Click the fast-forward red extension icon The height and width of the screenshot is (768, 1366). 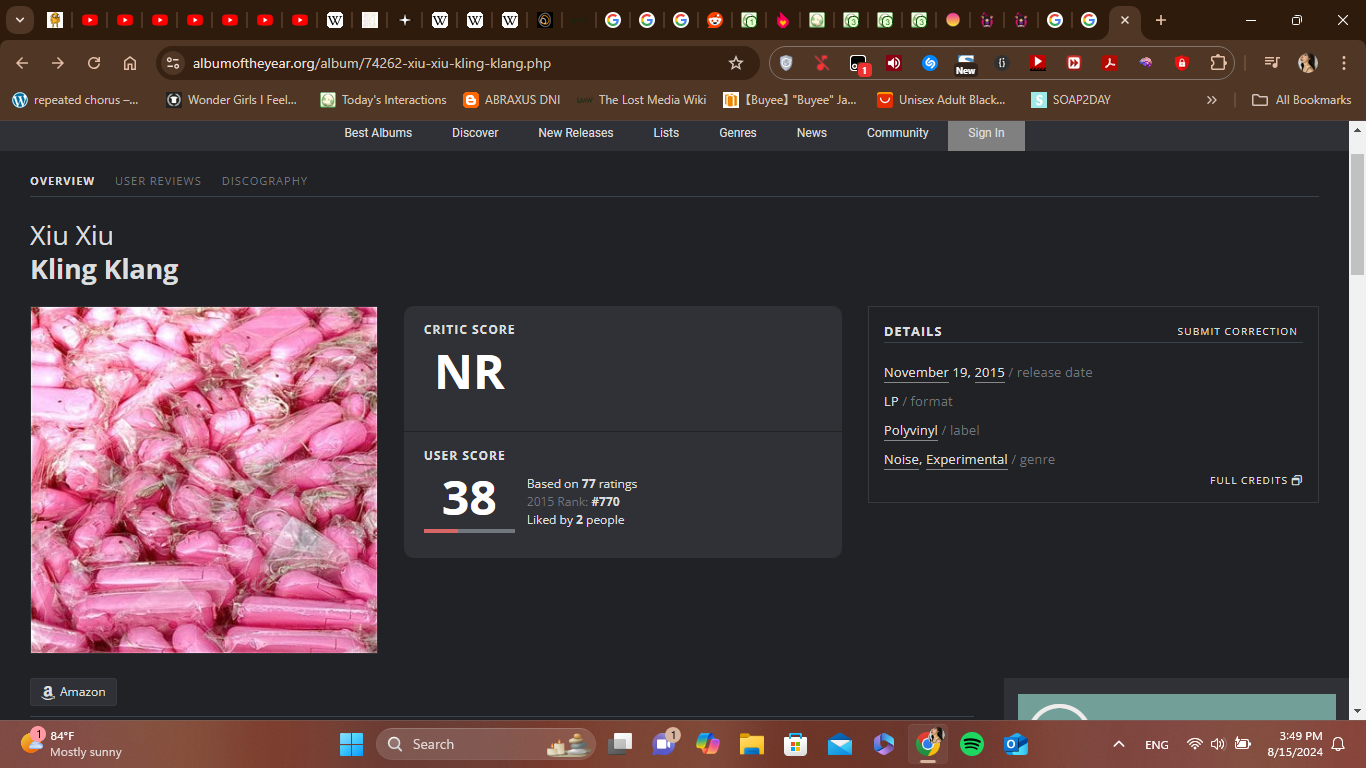(1073, 63)
